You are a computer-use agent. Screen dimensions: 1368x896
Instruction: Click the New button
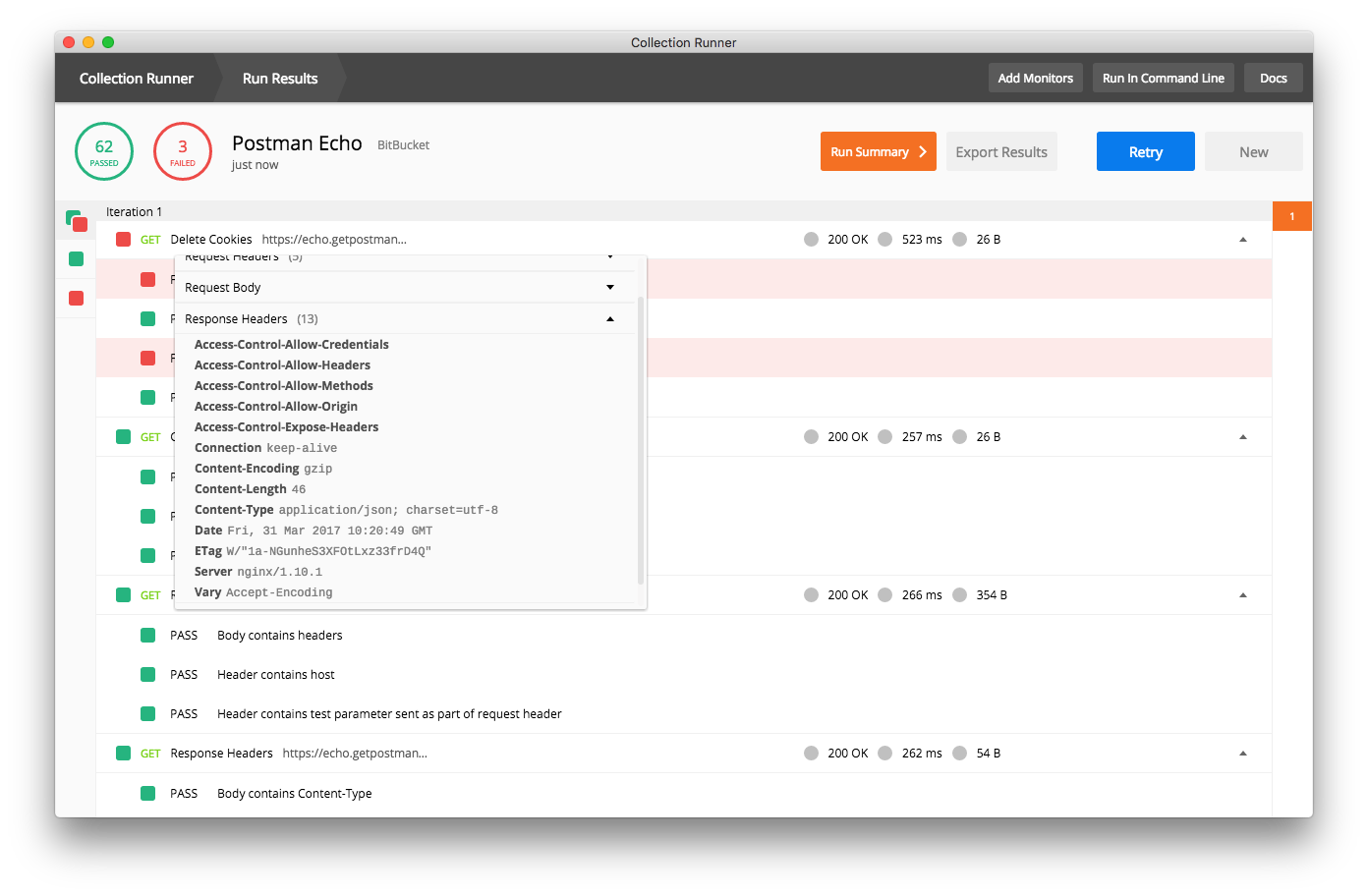(1254, 151)
